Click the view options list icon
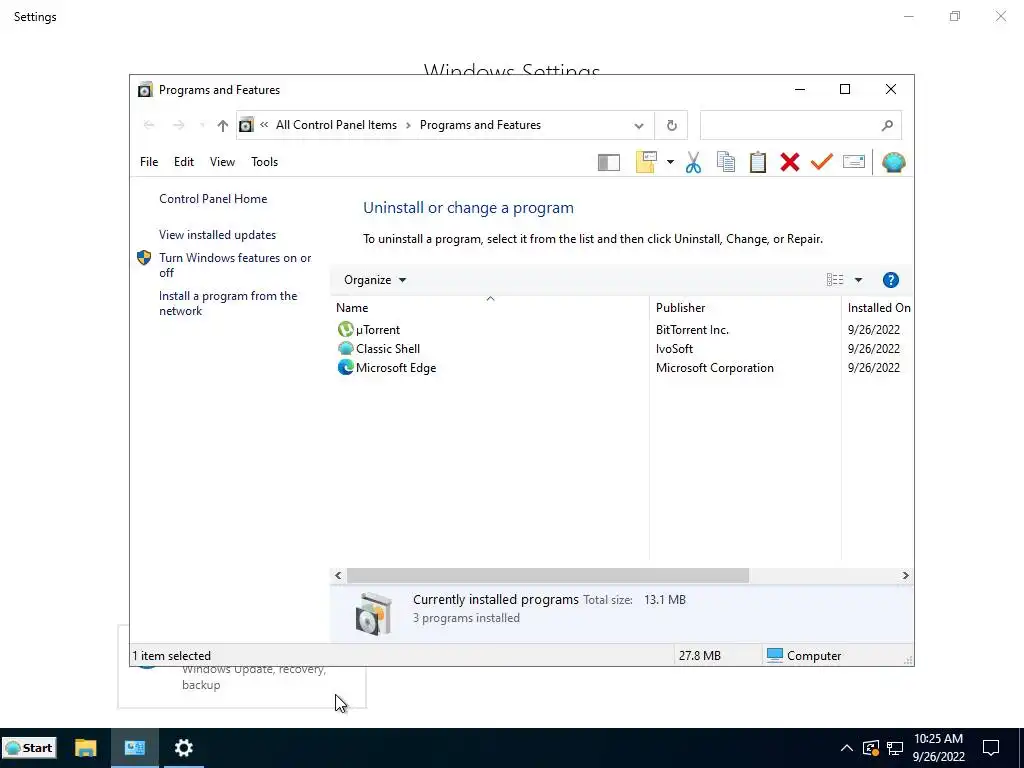Screen dimensions: 1024x768 pyautogui.click(x=835, y=280)
